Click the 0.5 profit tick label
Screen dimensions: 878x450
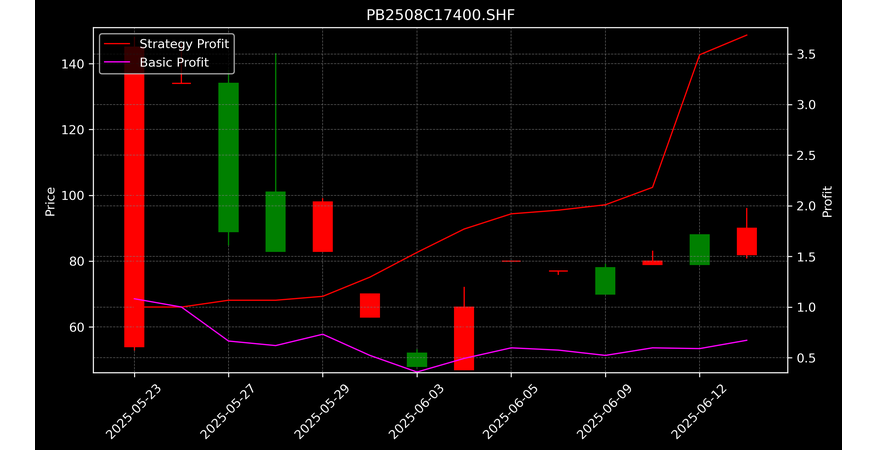804,358
